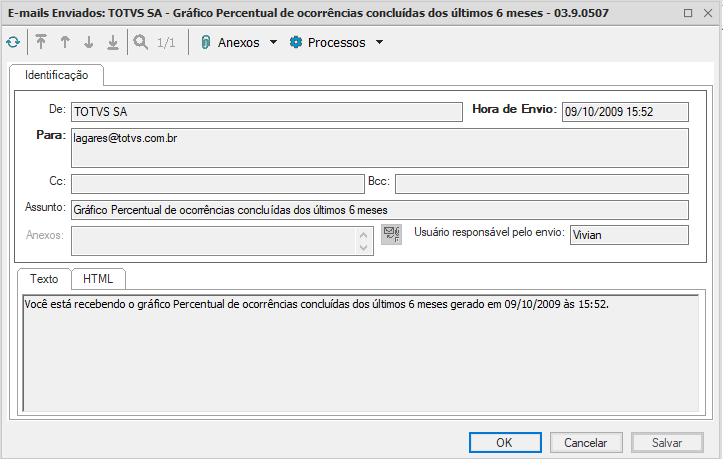Click the empty Cc field
This screenshot has height=459, width=723.
218,184
